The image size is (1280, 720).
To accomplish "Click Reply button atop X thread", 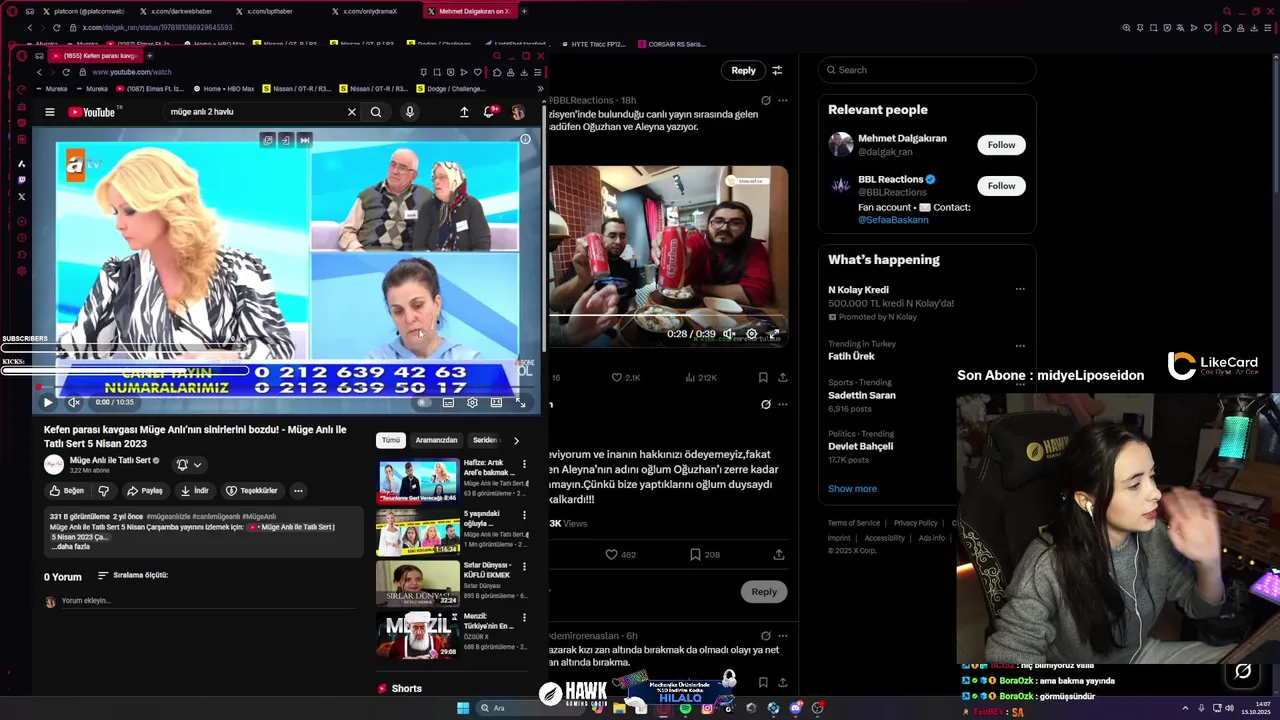I will point(743,70).
